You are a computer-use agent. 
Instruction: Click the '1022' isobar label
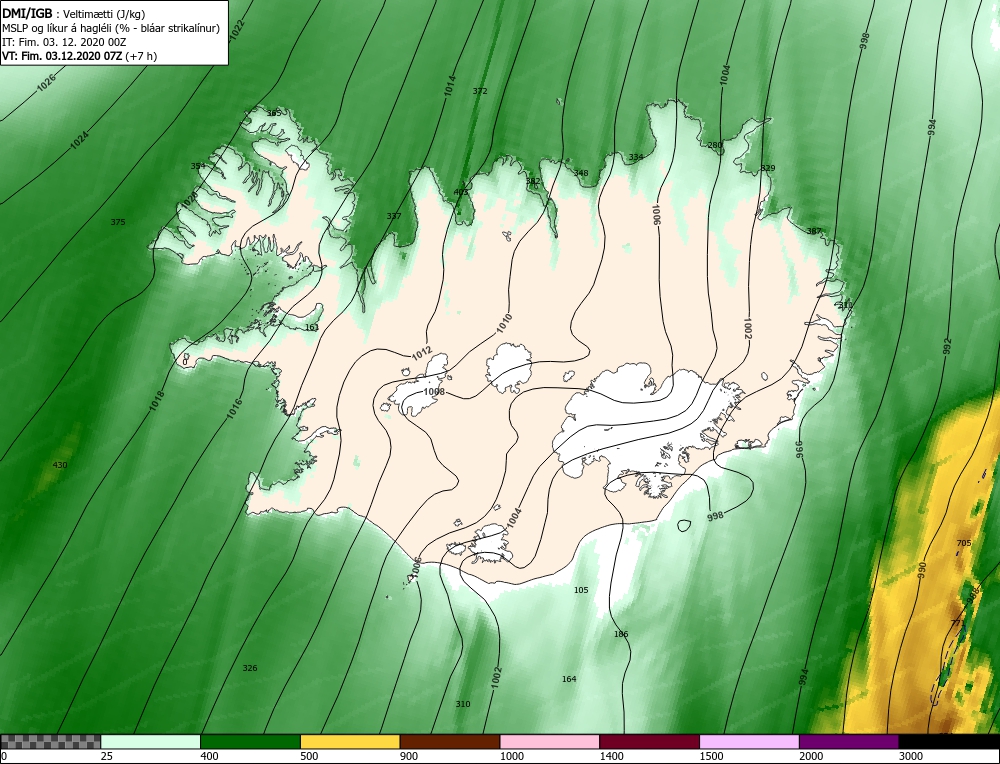(x=237, y=30)
